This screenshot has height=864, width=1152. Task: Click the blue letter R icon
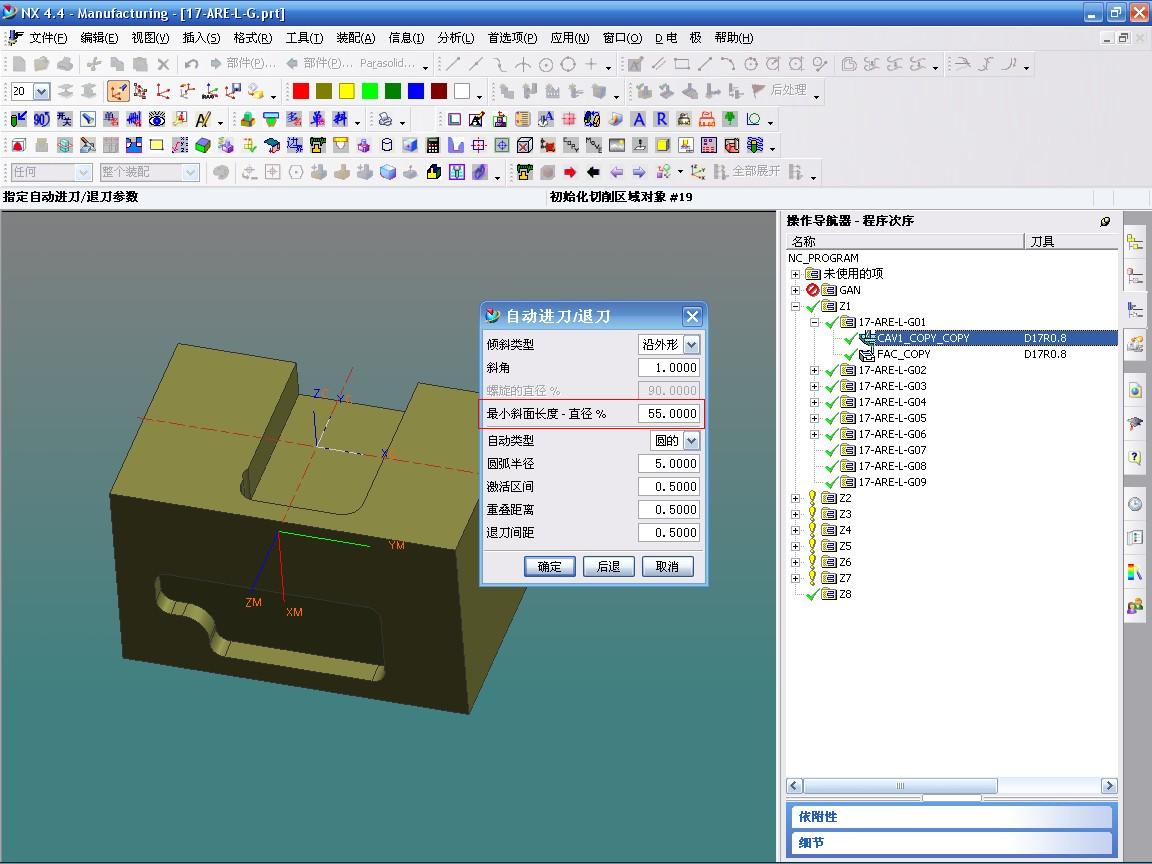tap(661, 119)
